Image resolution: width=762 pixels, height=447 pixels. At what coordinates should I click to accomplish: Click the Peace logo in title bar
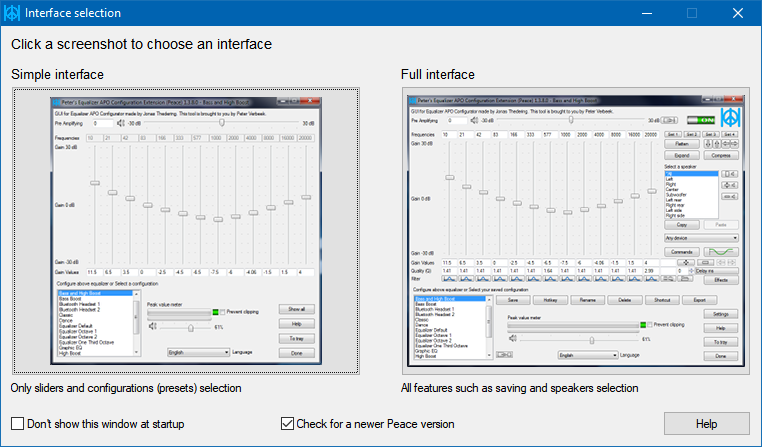pyautogui.click(x=12, y=13)
